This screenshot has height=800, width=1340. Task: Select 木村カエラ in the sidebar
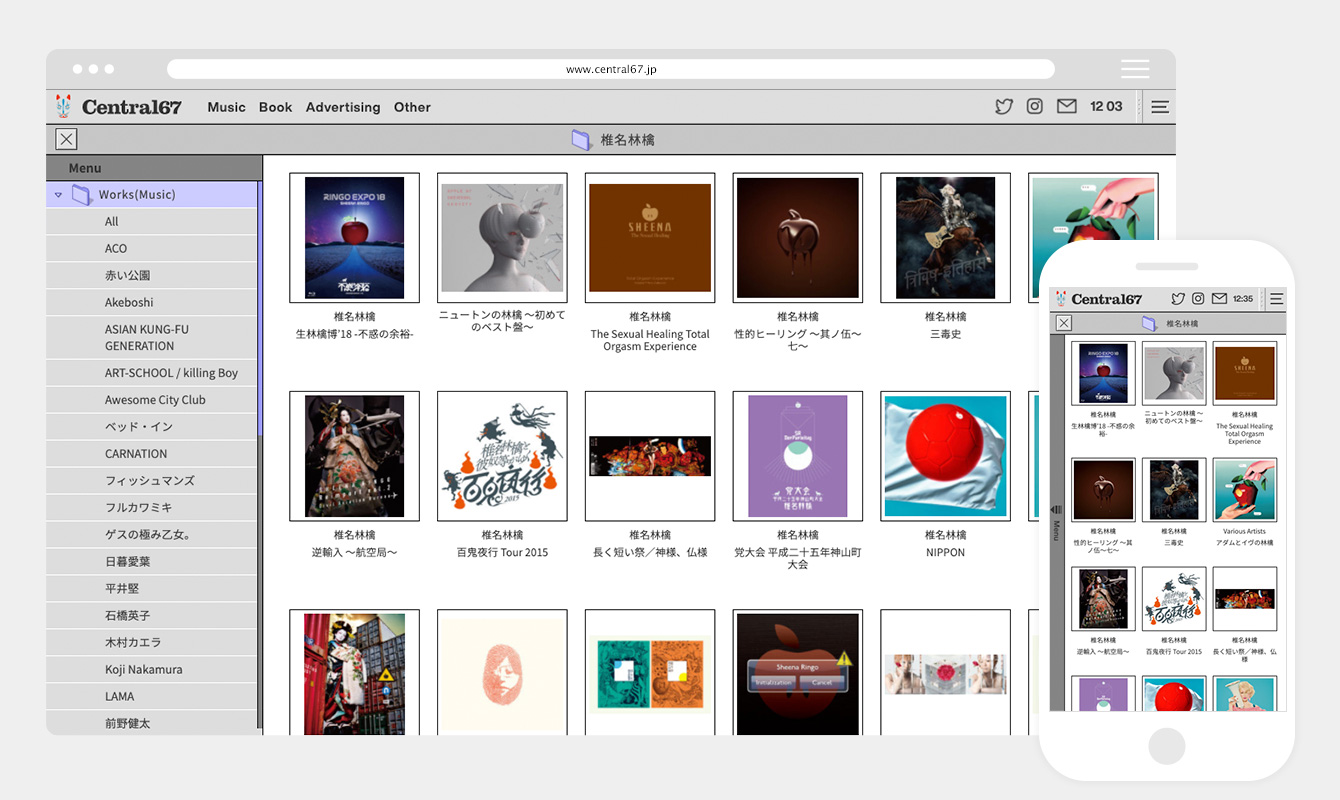(152, 643)
